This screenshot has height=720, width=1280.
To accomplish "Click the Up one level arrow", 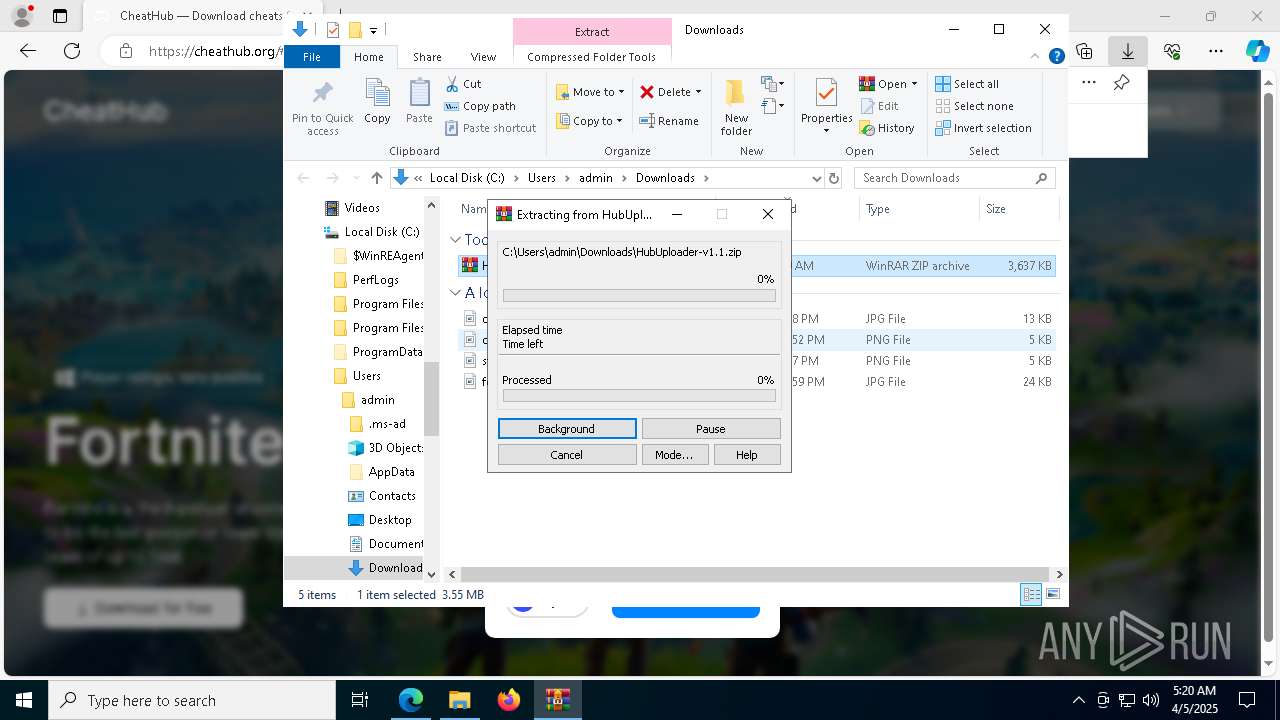I will pyautogui.click(x=376, y=178).
